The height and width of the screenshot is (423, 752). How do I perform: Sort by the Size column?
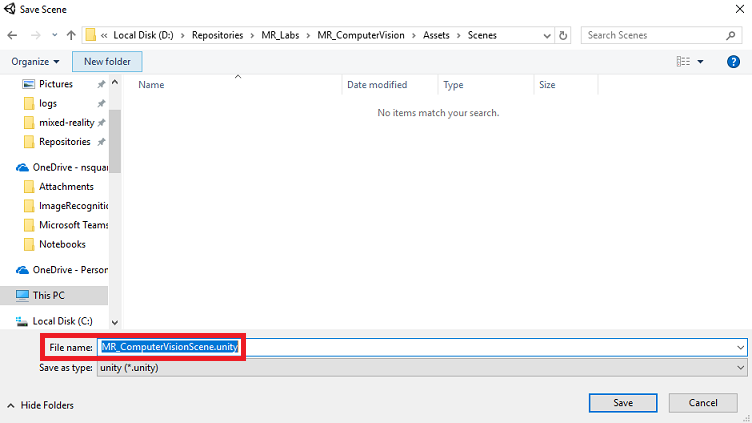coord(547,85)
